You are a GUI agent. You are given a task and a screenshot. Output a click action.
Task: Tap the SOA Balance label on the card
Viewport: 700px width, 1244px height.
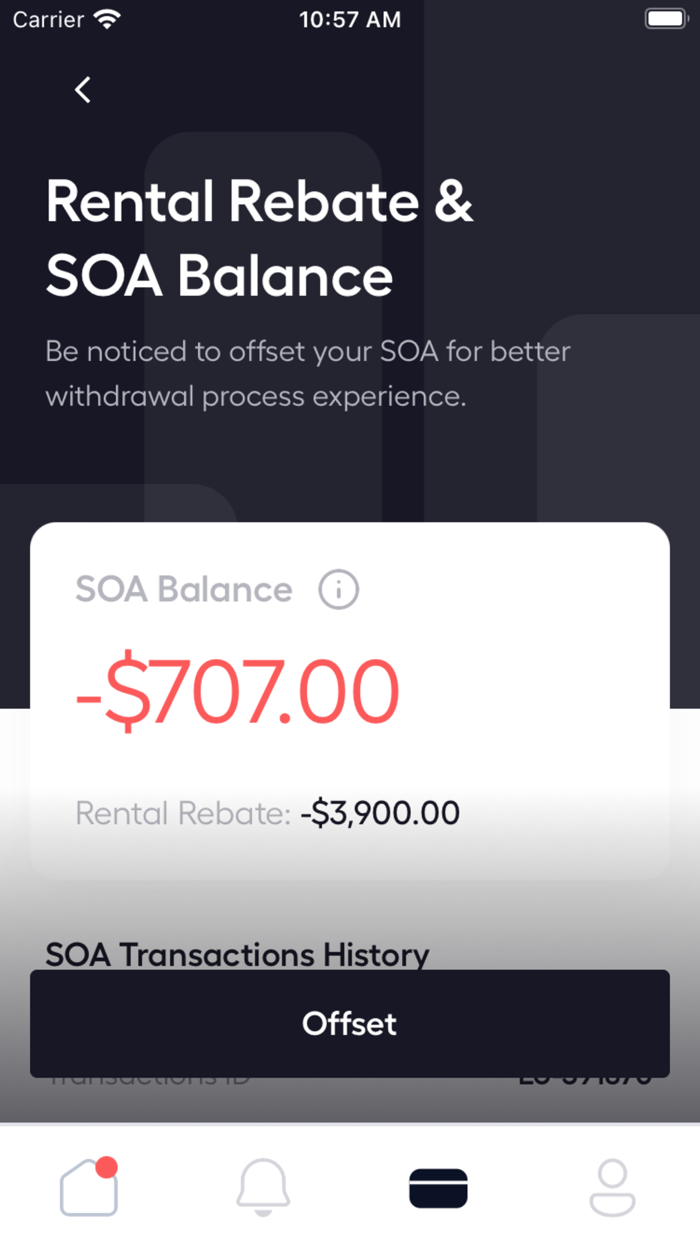(x=183, y=590)
